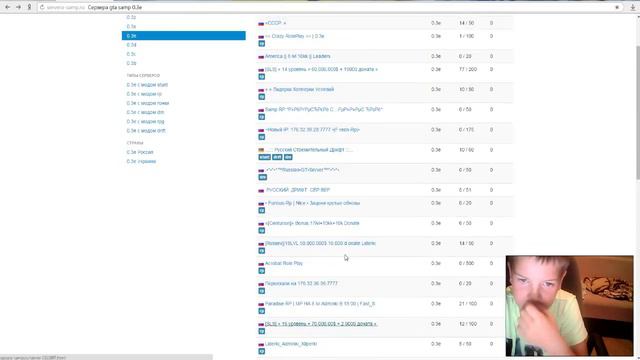The height and width of the screenshot is (360, 640).
Task: Filter by 0.3e Украина country
Action: [141, 162]
